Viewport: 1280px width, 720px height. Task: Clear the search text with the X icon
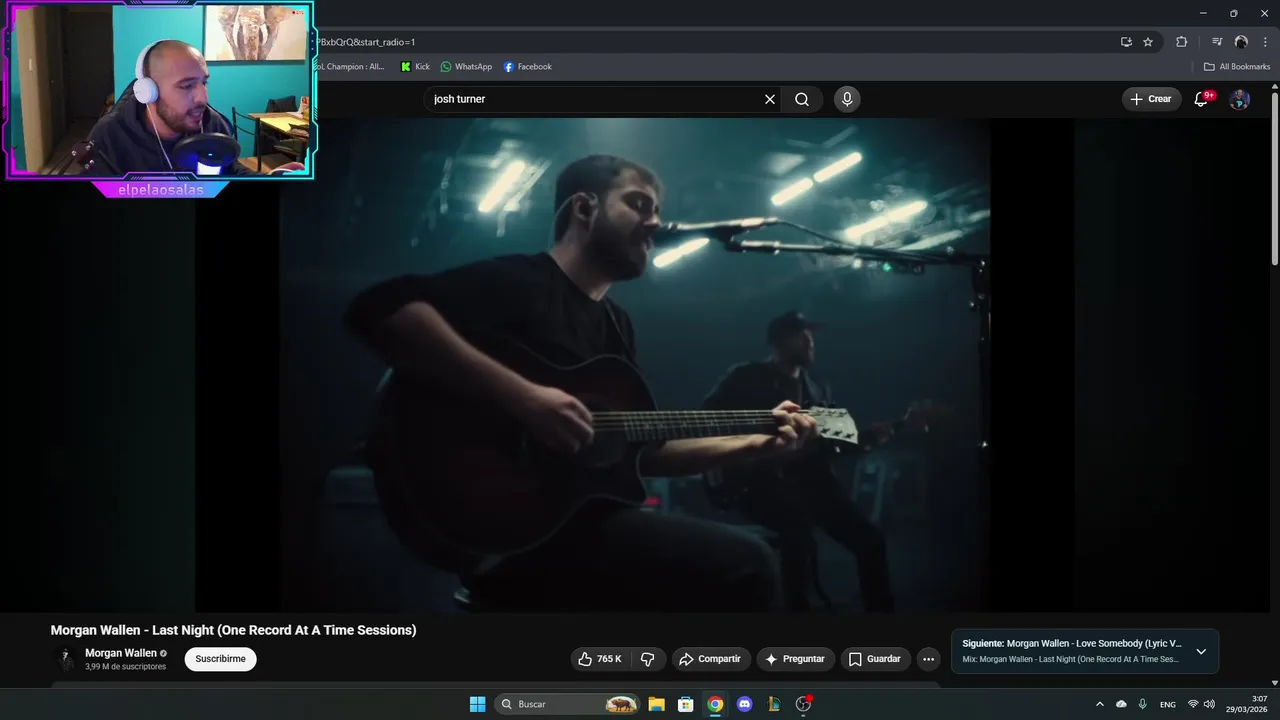click(770, 99)
